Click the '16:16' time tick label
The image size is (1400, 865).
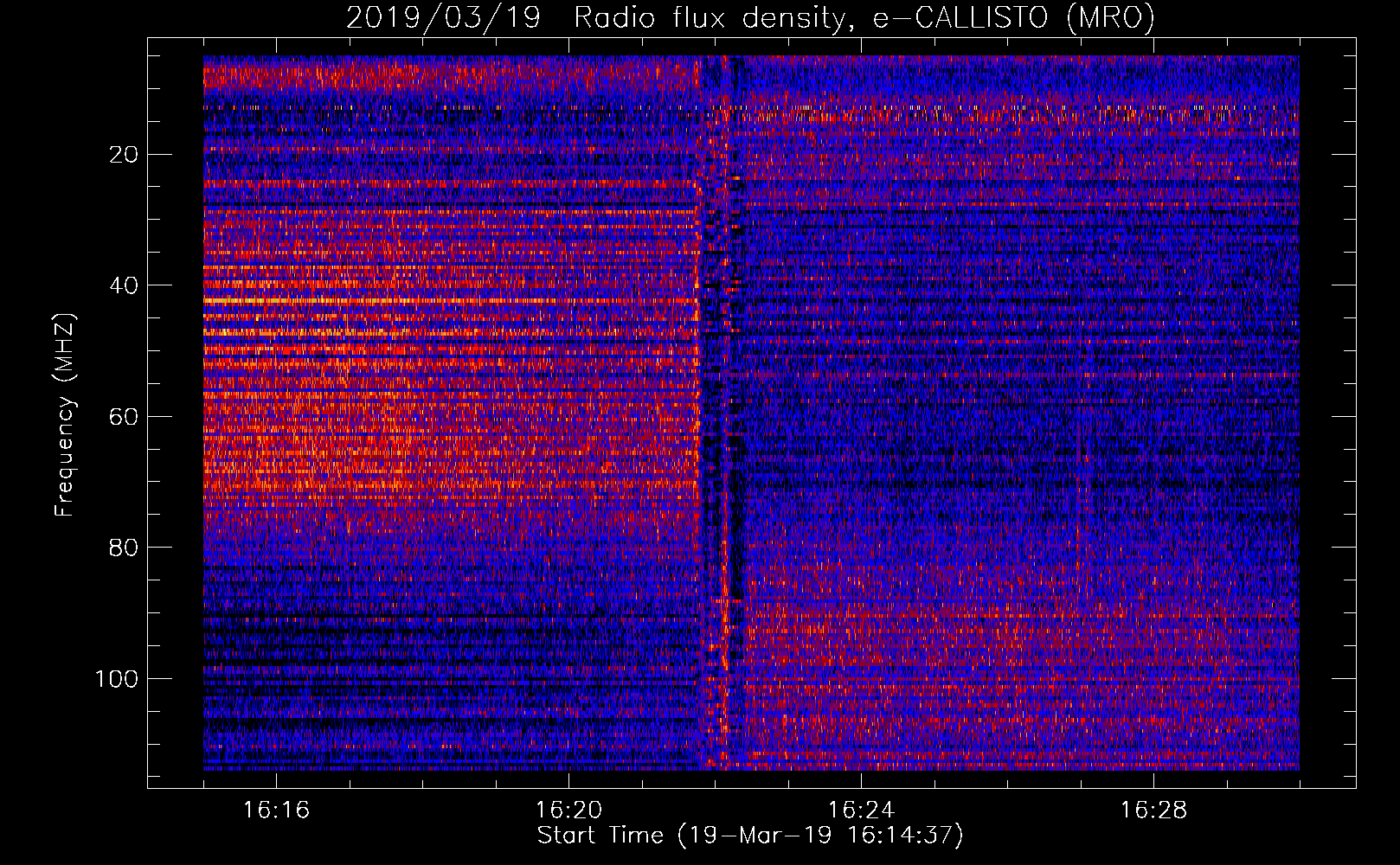pos(276,811)
